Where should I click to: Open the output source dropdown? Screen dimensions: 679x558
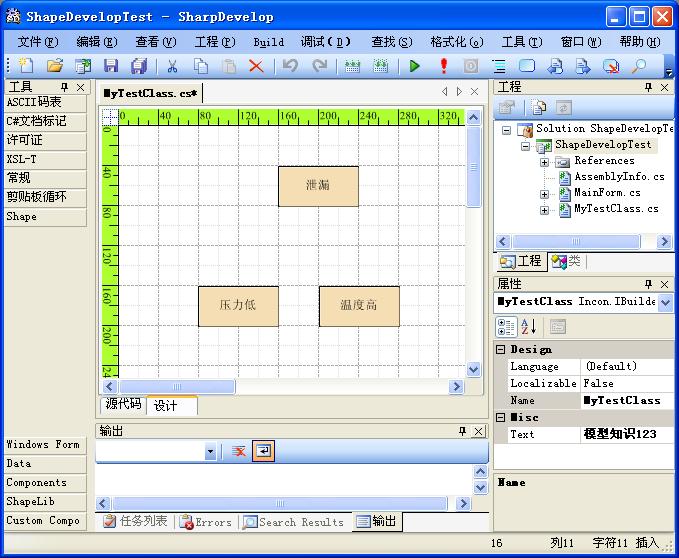click(x=210, y=452)
